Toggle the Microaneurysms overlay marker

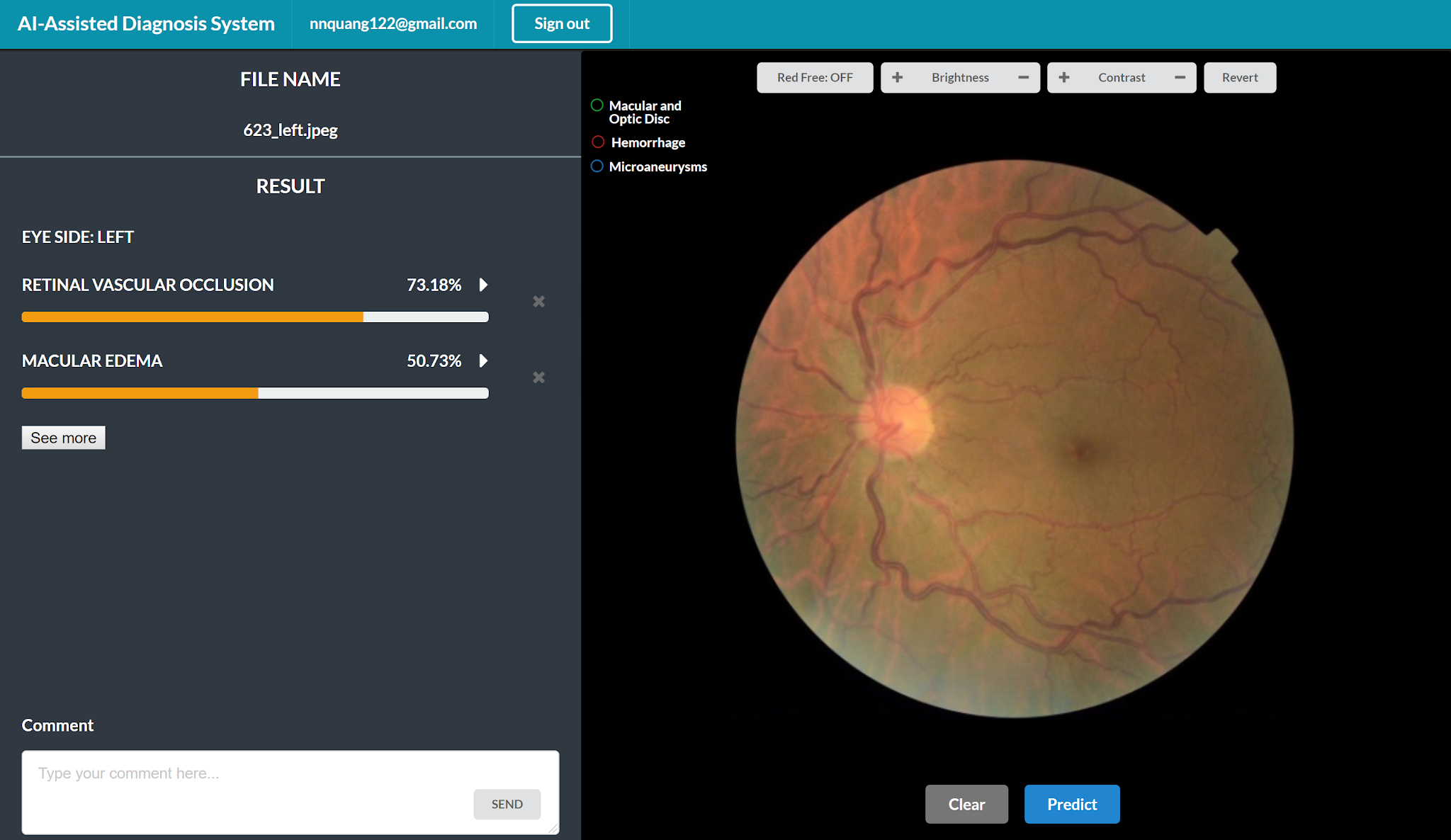[596, 166]
